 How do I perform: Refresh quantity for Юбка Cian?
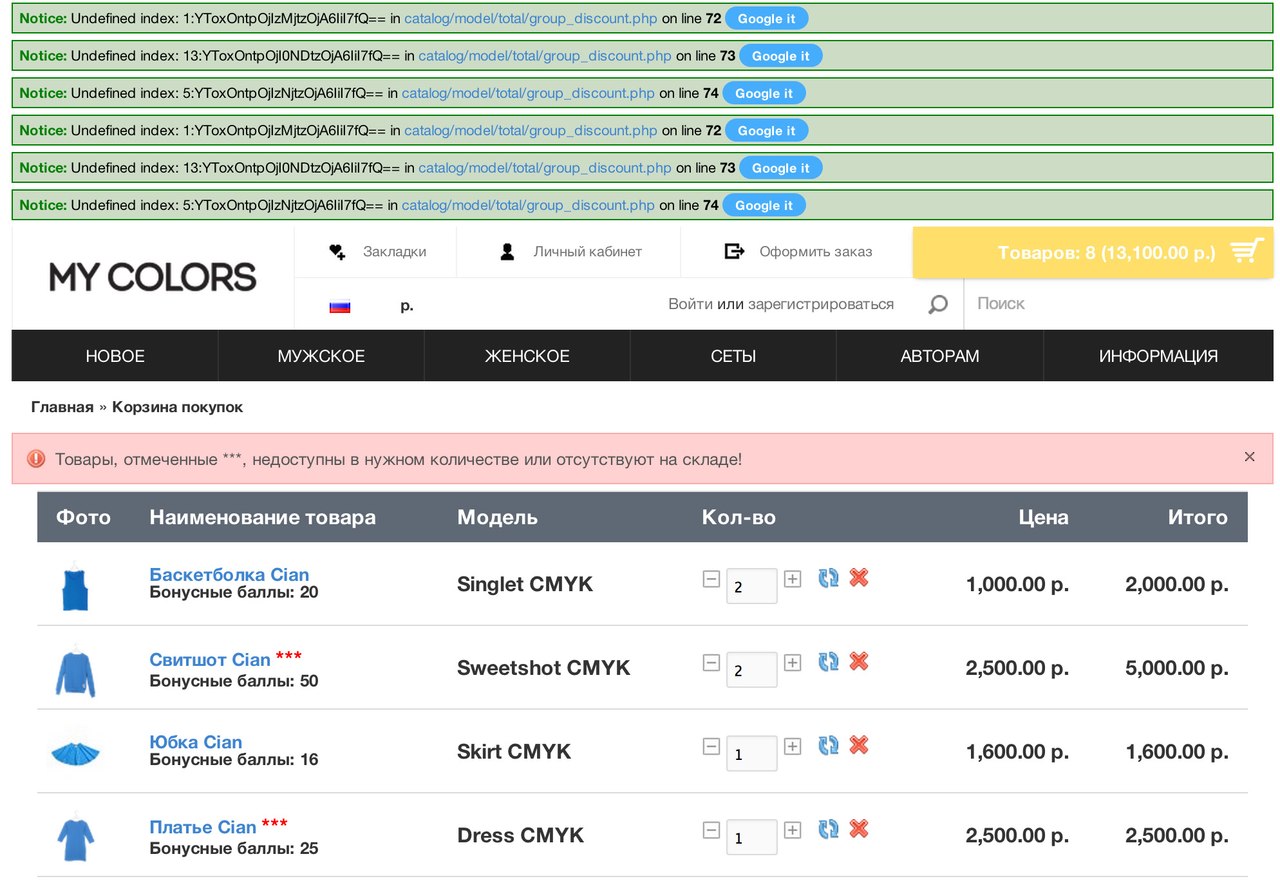(x=828, y=745)
